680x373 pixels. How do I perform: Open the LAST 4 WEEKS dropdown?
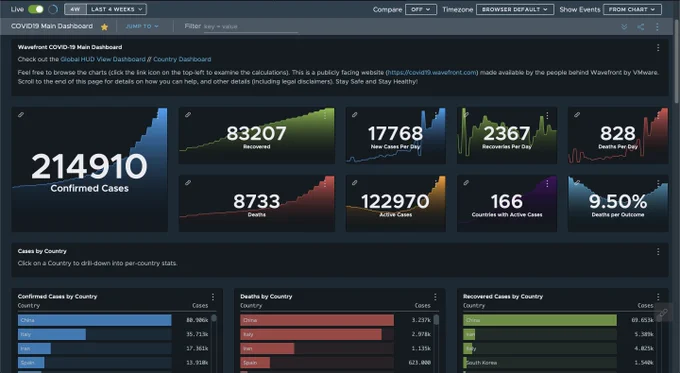click(116, 9)
